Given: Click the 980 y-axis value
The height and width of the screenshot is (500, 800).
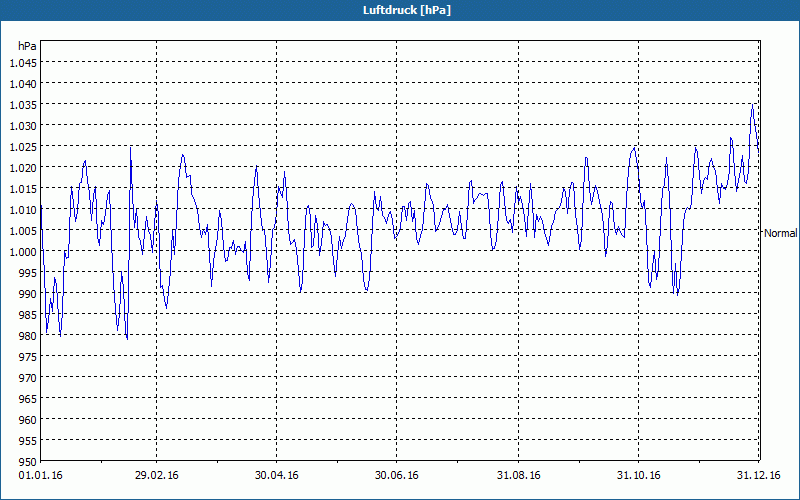Looking at the screenshot, I should (29, 336).
